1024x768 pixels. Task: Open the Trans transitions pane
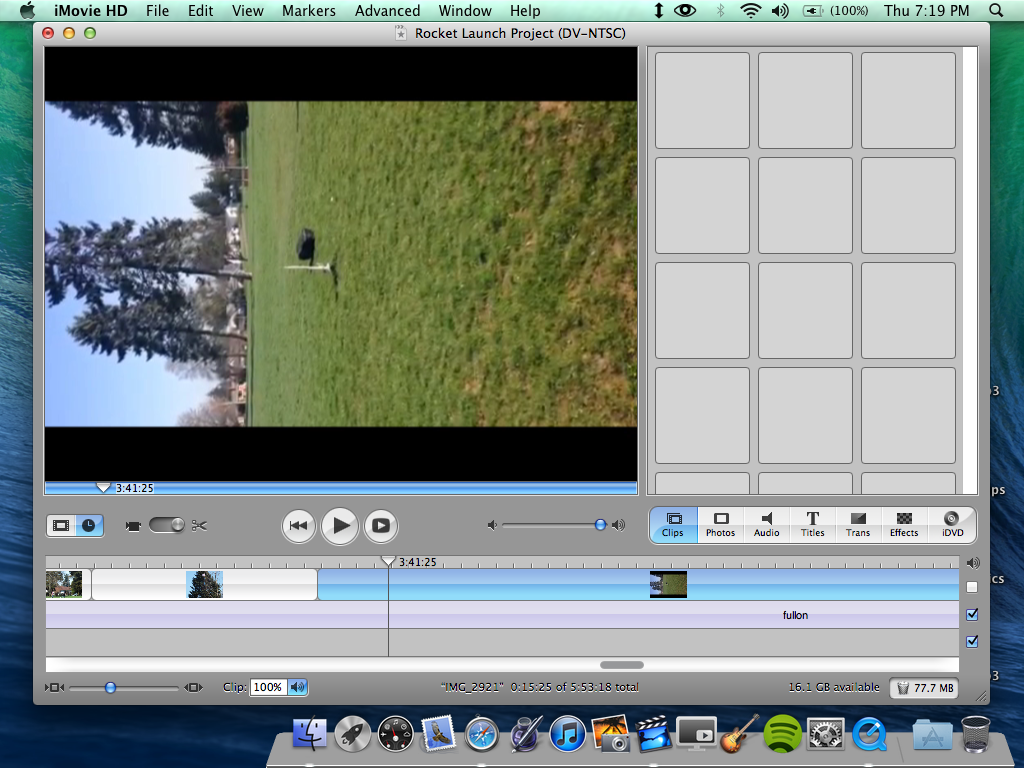point(857,525)
